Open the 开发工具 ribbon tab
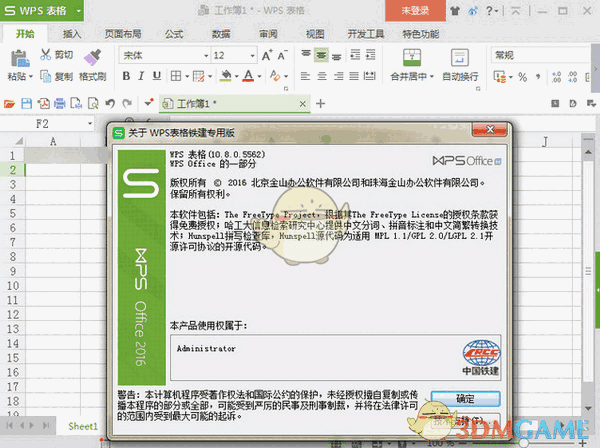Image resolution: width=600 pixels, height=448 pixels. [x=365, y=34]
